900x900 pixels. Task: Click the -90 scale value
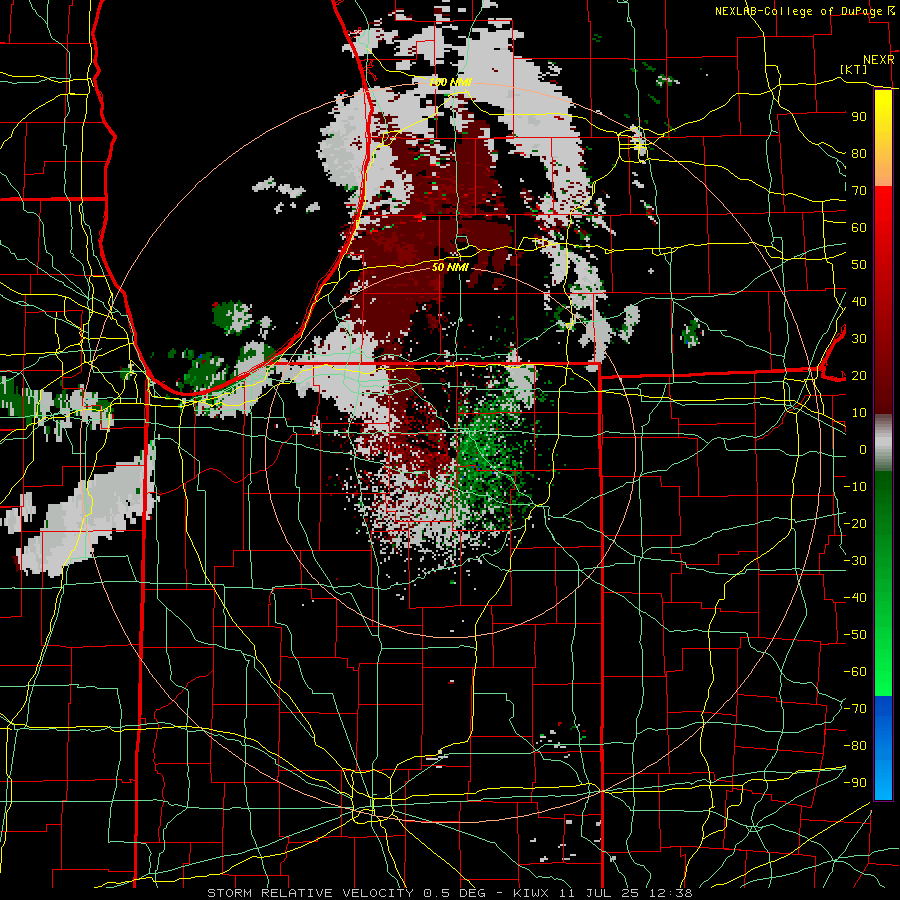click(x=855, y=783)
